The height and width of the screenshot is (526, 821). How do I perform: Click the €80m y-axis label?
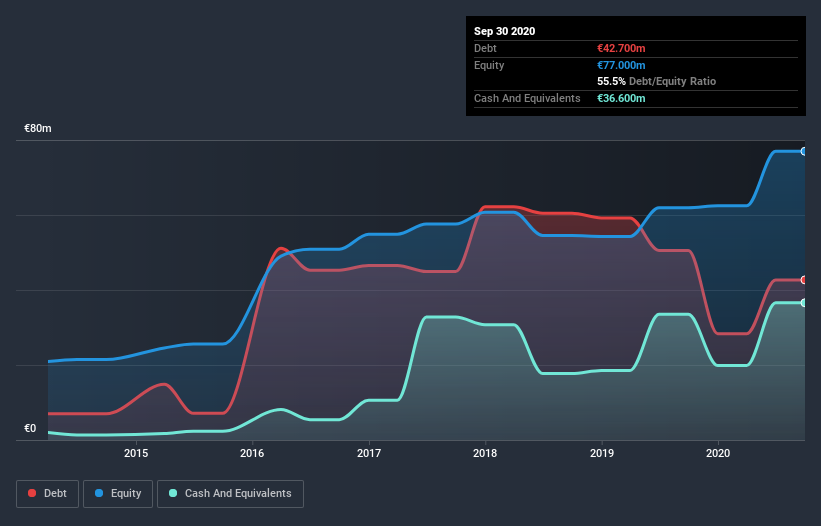point(38,128)
